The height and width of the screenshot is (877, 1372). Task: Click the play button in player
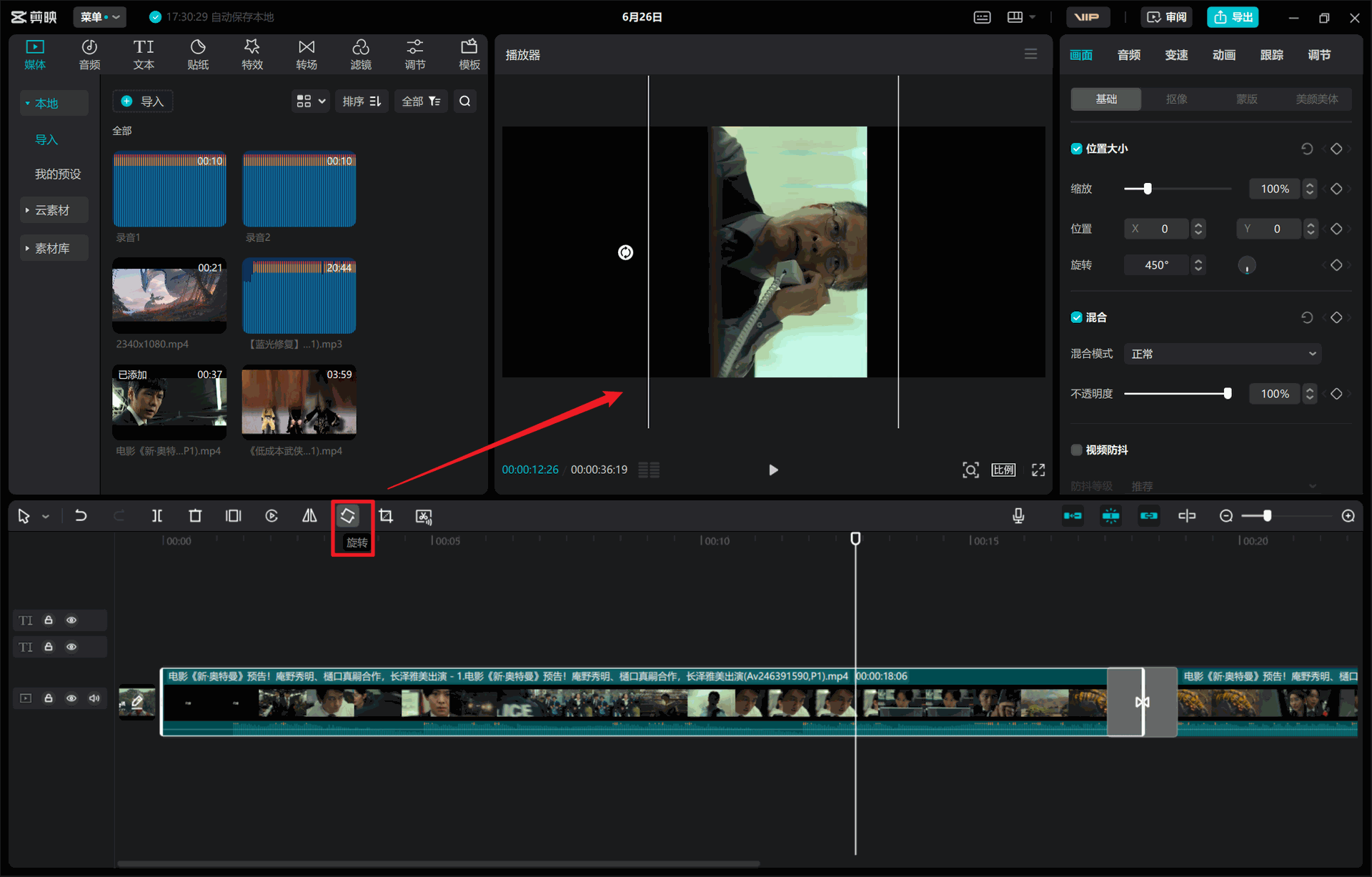(x=773, y=470)
